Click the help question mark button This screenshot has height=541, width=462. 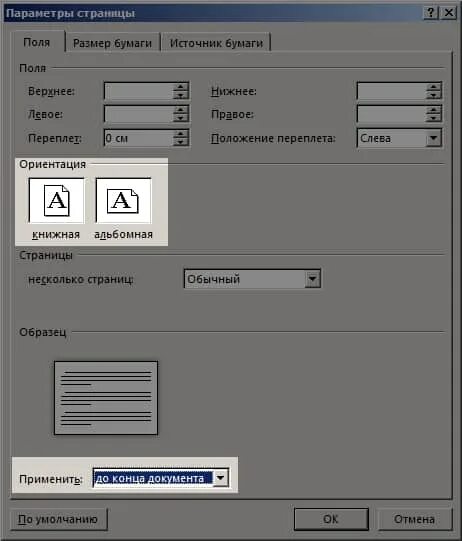(431, 13)
